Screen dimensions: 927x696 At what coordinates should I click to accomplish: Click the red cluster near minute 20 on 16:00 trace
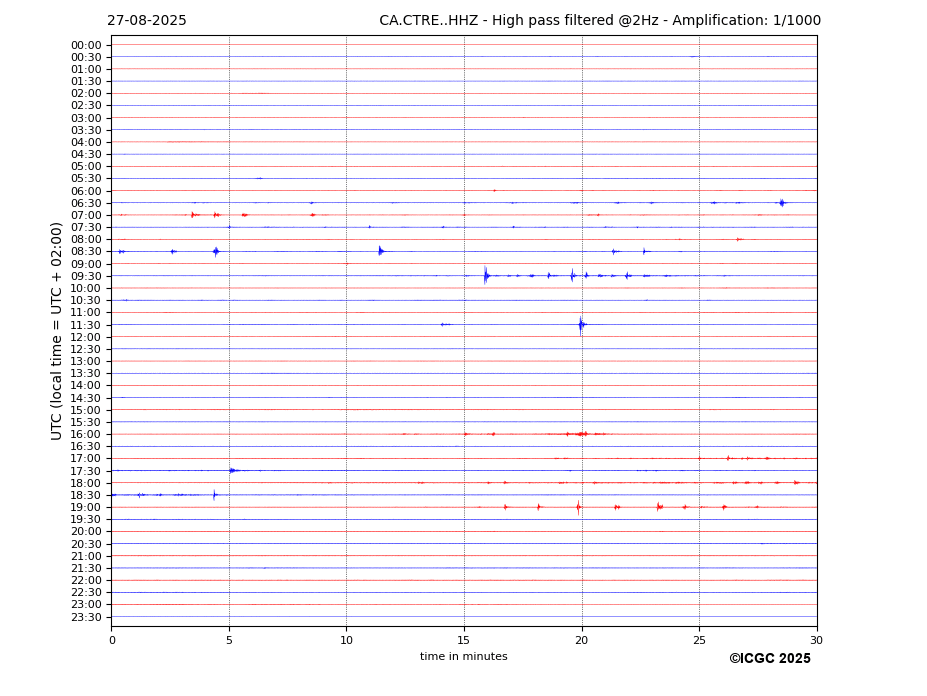pyautogui.click(x=582, y=434)
